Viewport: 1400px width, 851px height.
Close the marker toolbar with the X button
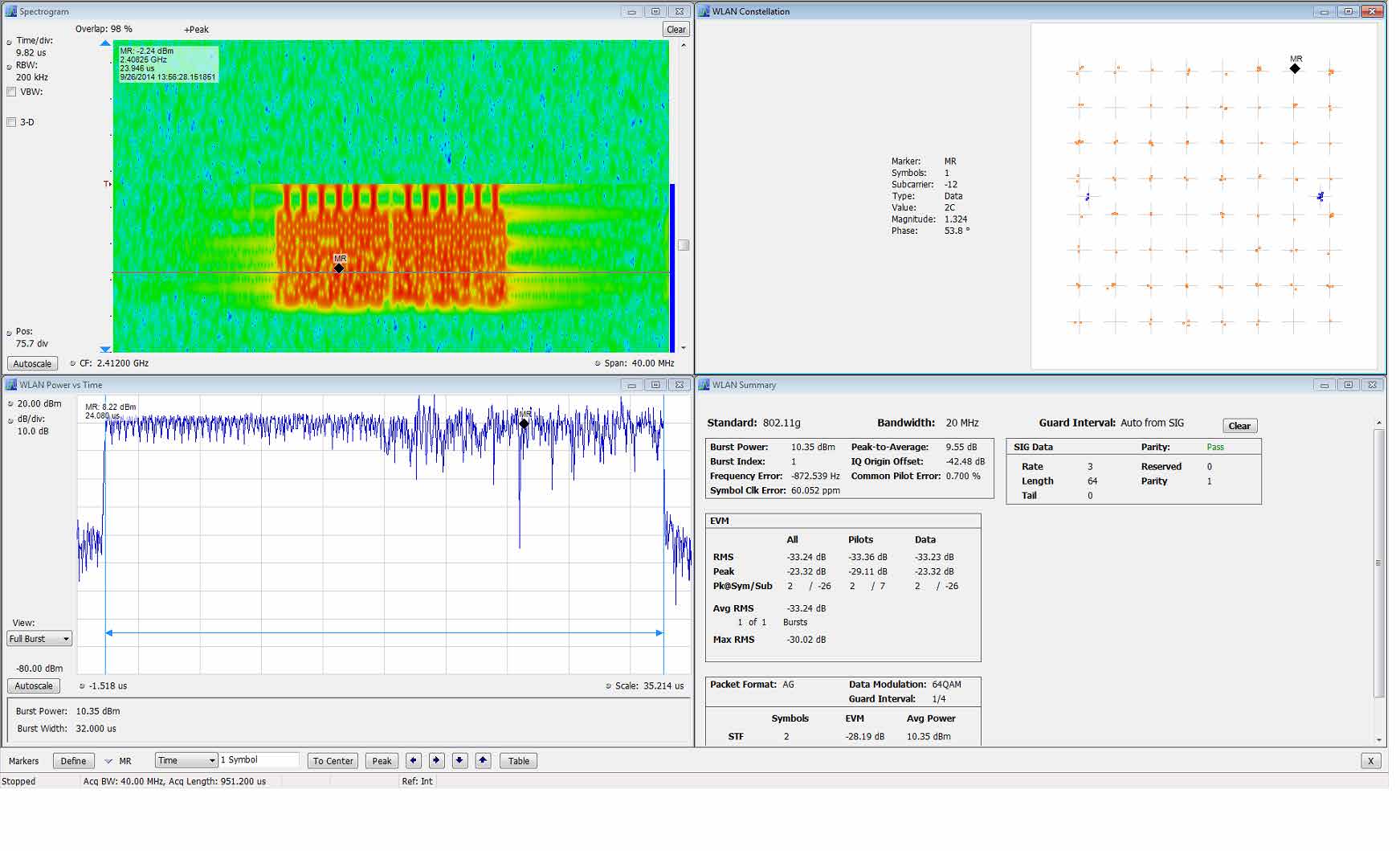pyautogui.click(x=1370, y=761)
